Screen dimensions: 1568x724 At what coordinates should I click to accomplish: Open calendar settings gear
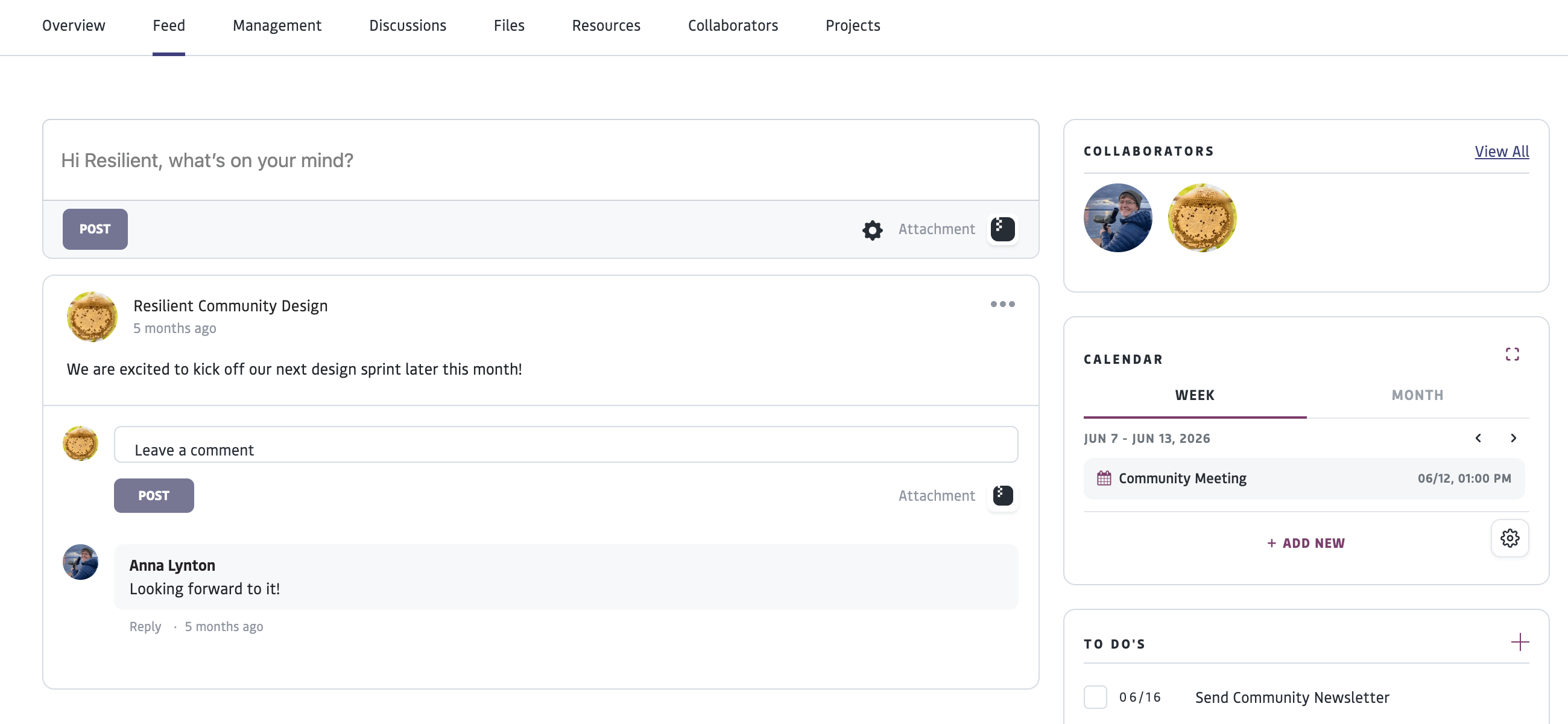coord(1510,538)
